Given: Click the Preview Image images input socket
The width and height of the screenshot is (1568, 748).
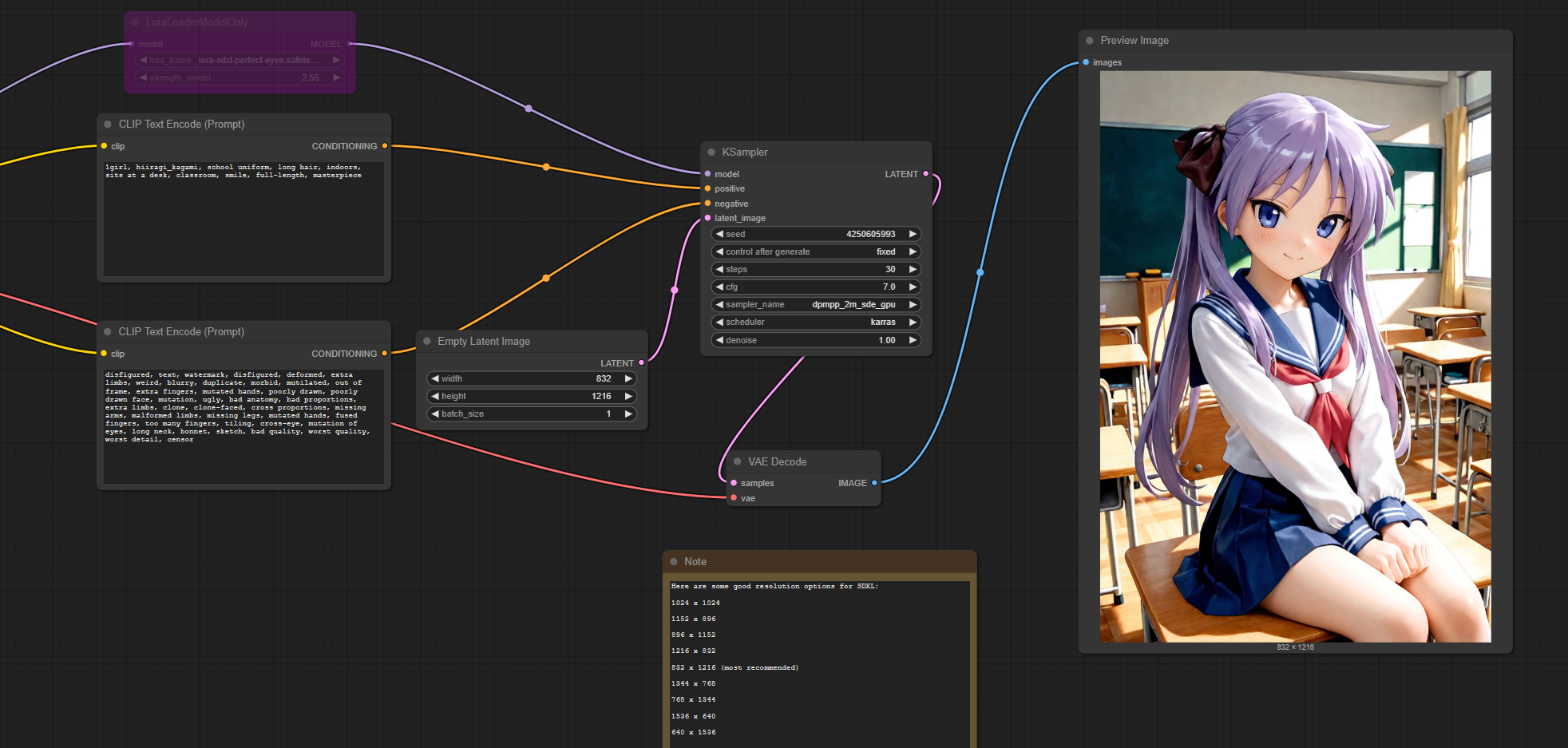Looking at the screenshot, I should tap(1086, 62).
